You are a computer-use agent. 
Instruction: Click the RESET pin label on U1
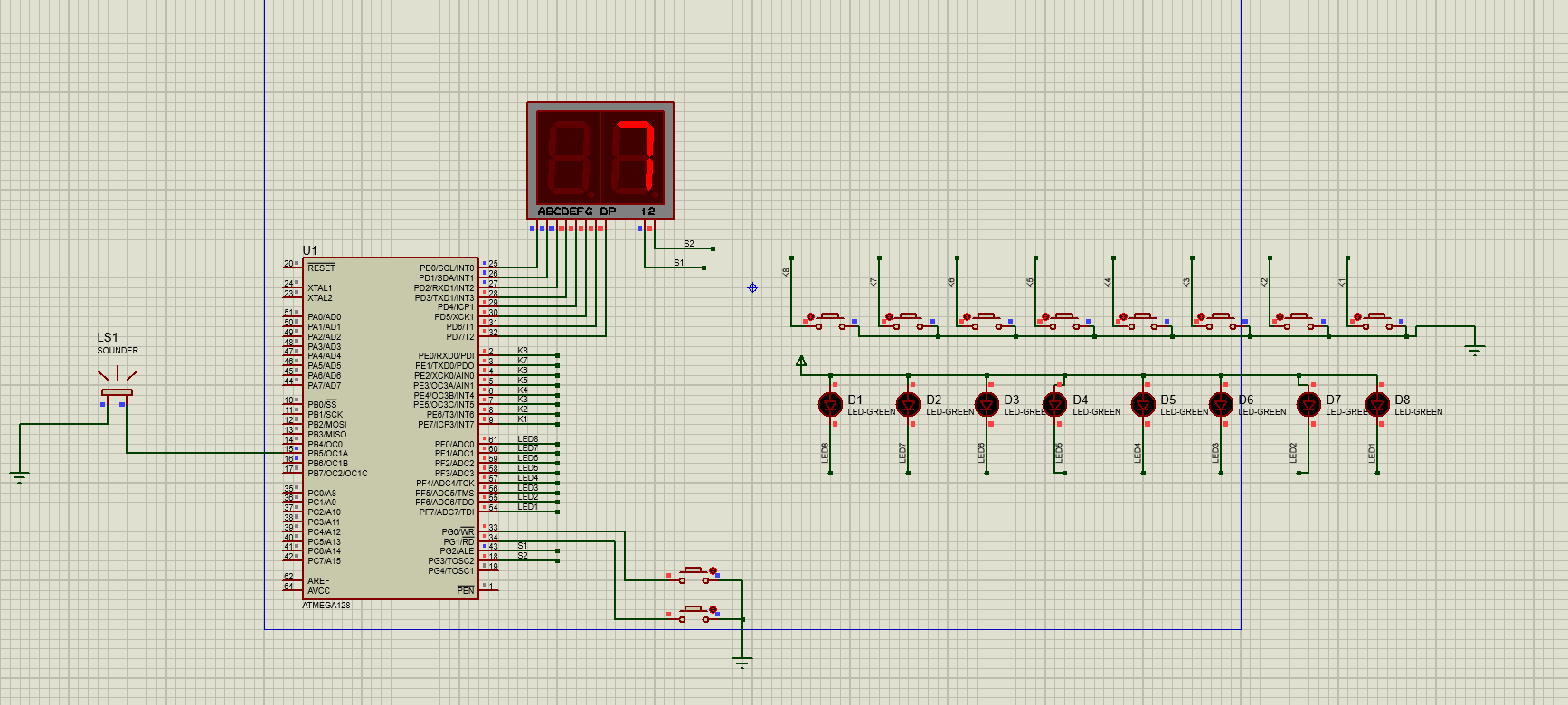(x=321, y=268)
